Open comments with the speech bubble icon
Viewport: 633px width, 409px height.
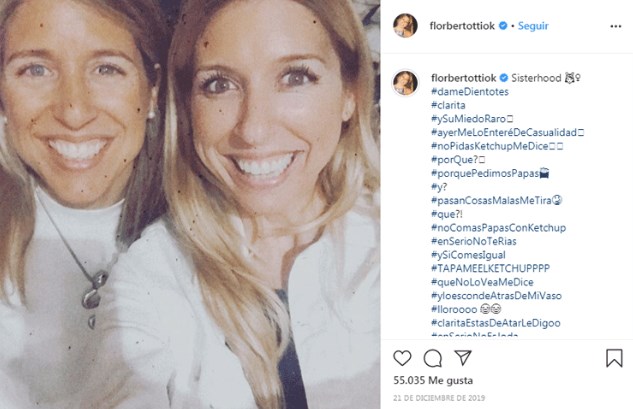tap(433, 358)
